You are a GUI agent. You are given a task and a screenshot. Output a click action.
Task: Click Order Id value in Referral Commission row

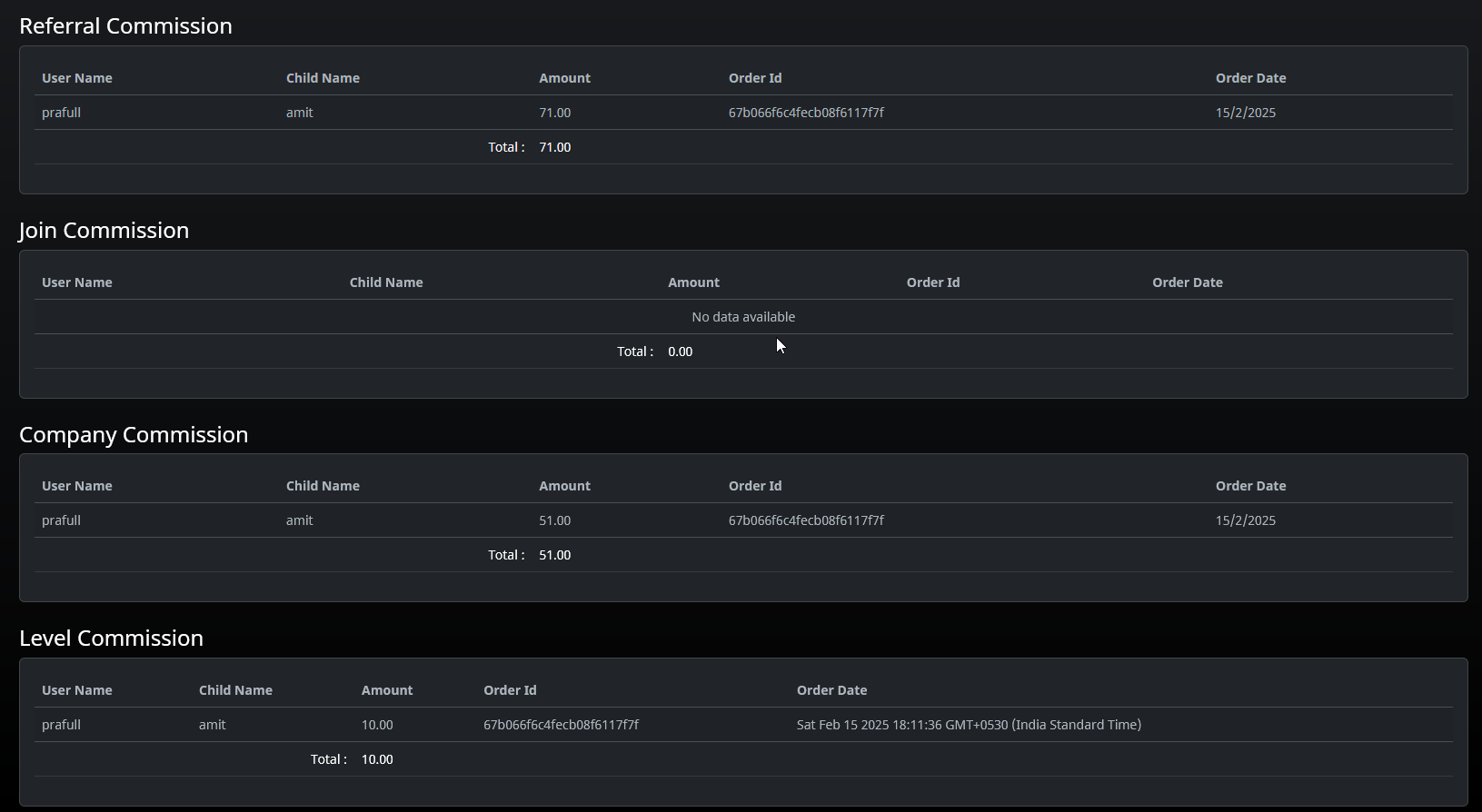pos(806,113)
